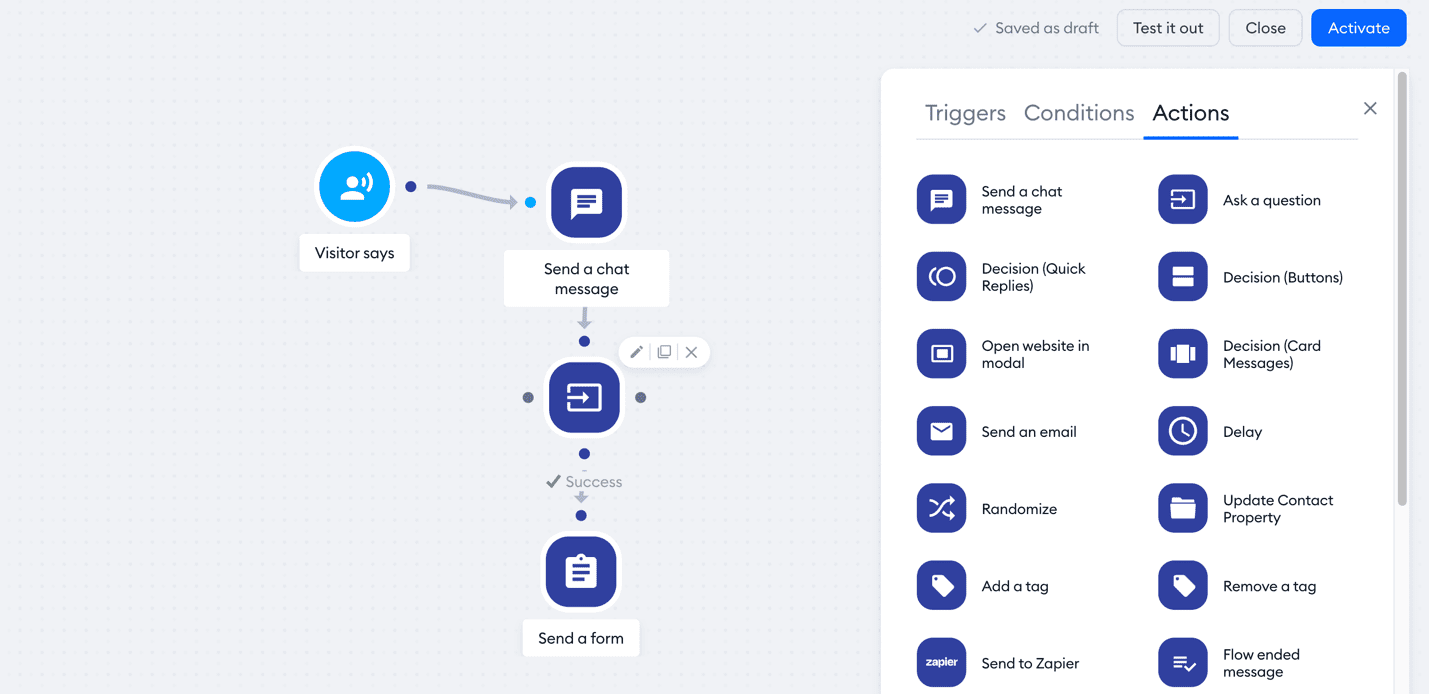Click the "Send to Zapier" icon
The image size is (1429, 694).
[941, 662]
